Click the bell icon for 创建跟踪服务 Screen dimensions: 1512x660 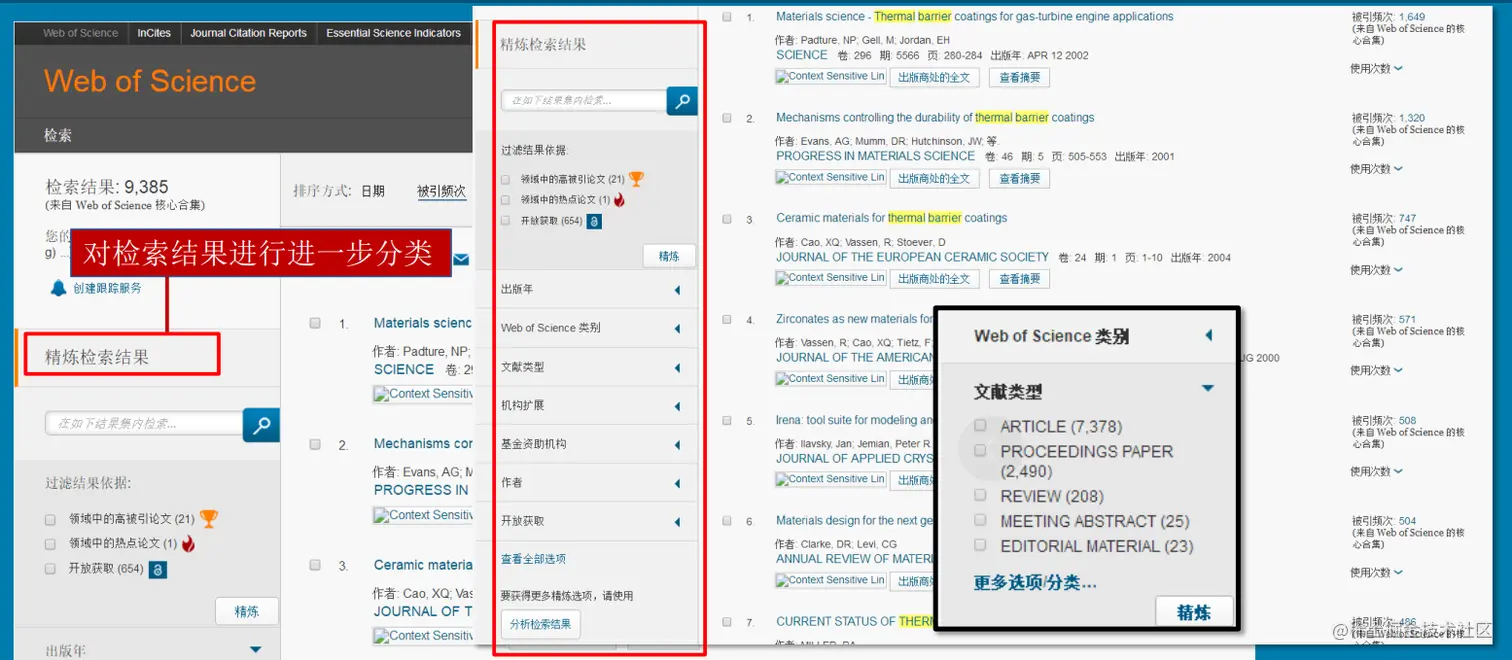(58, 288)
